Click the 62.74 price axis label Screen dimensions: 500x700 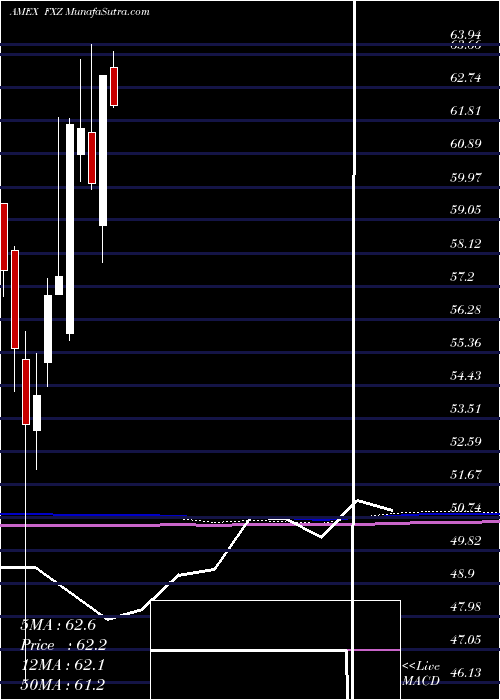(466, 78)
